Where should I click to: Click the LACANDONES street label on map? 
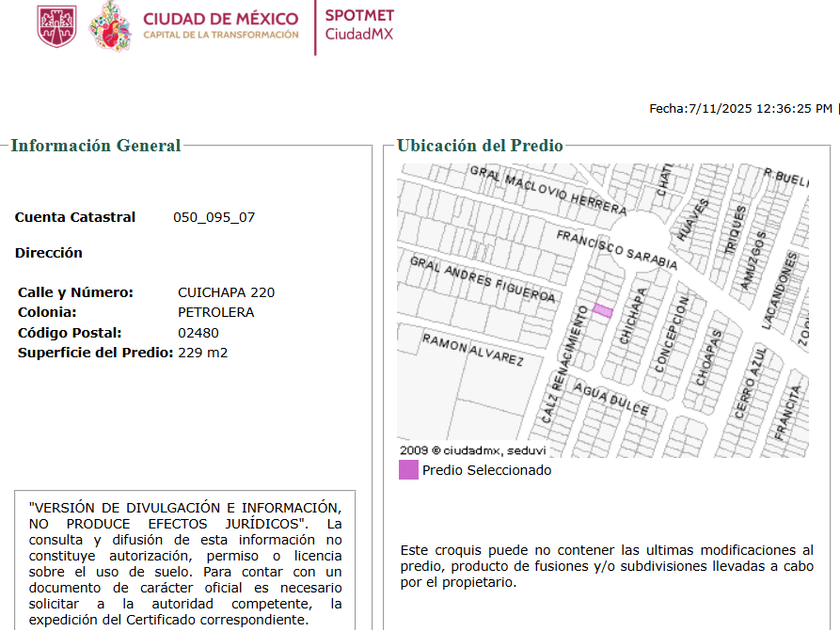click(x=779, y=291)
